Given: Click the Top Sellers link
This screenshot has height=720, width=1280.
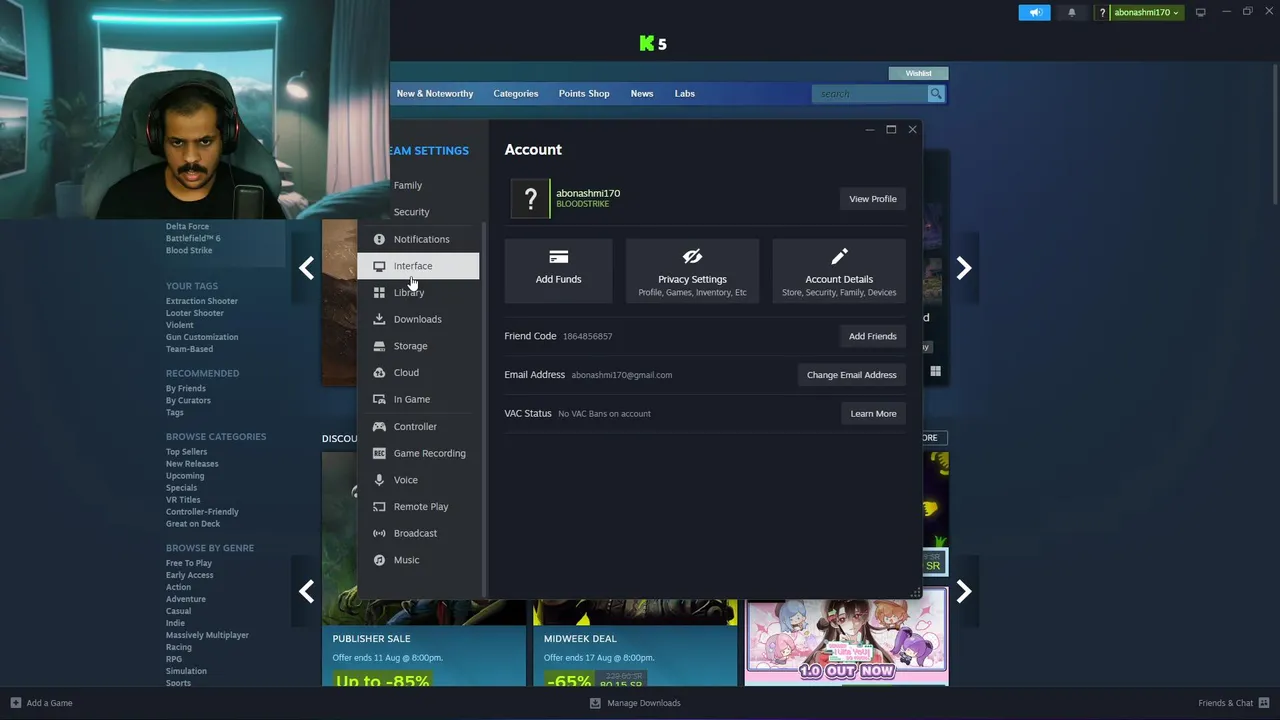Looking at the screenshot, I should coord(186,452).
